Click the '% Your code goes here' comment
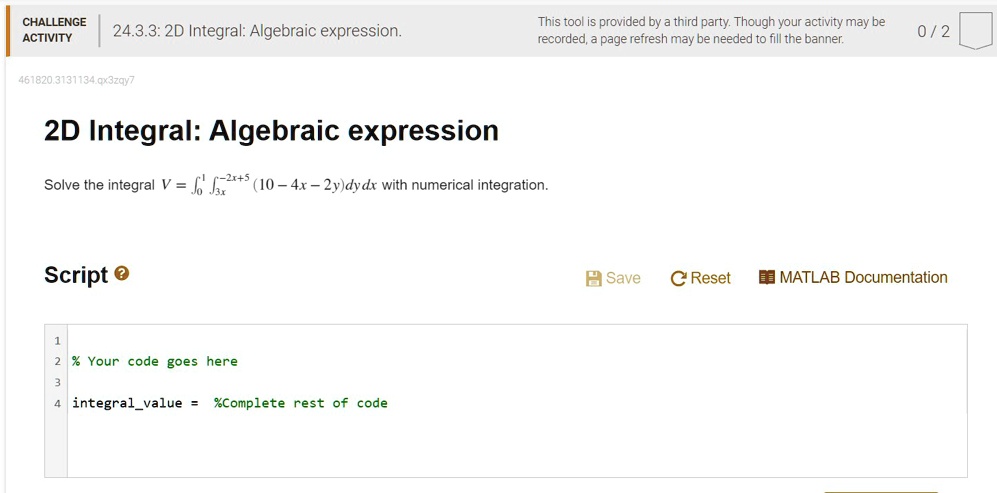 [155, 361]
